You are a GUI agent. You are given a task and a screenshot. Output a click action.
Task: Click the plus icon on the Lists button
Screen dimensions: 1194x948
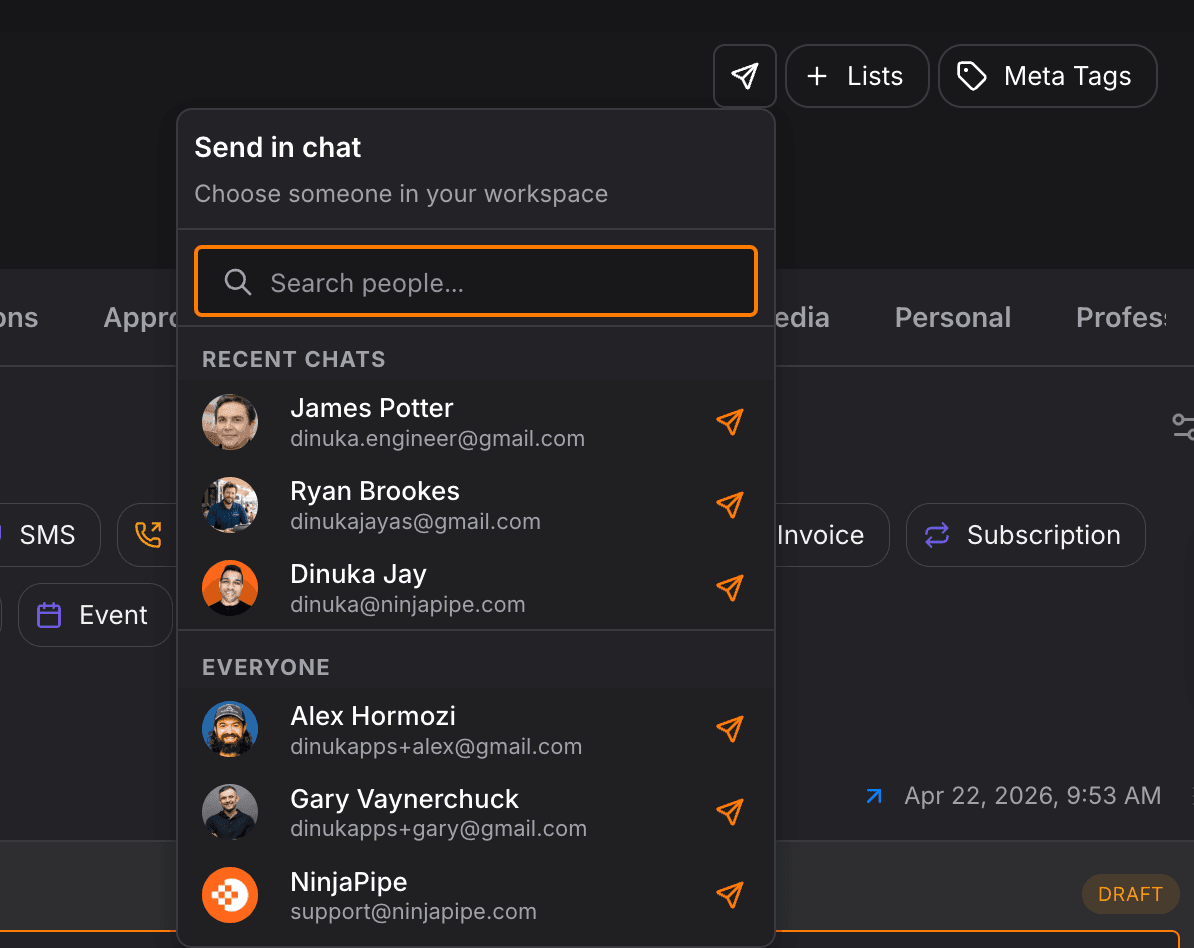(819, 75)
